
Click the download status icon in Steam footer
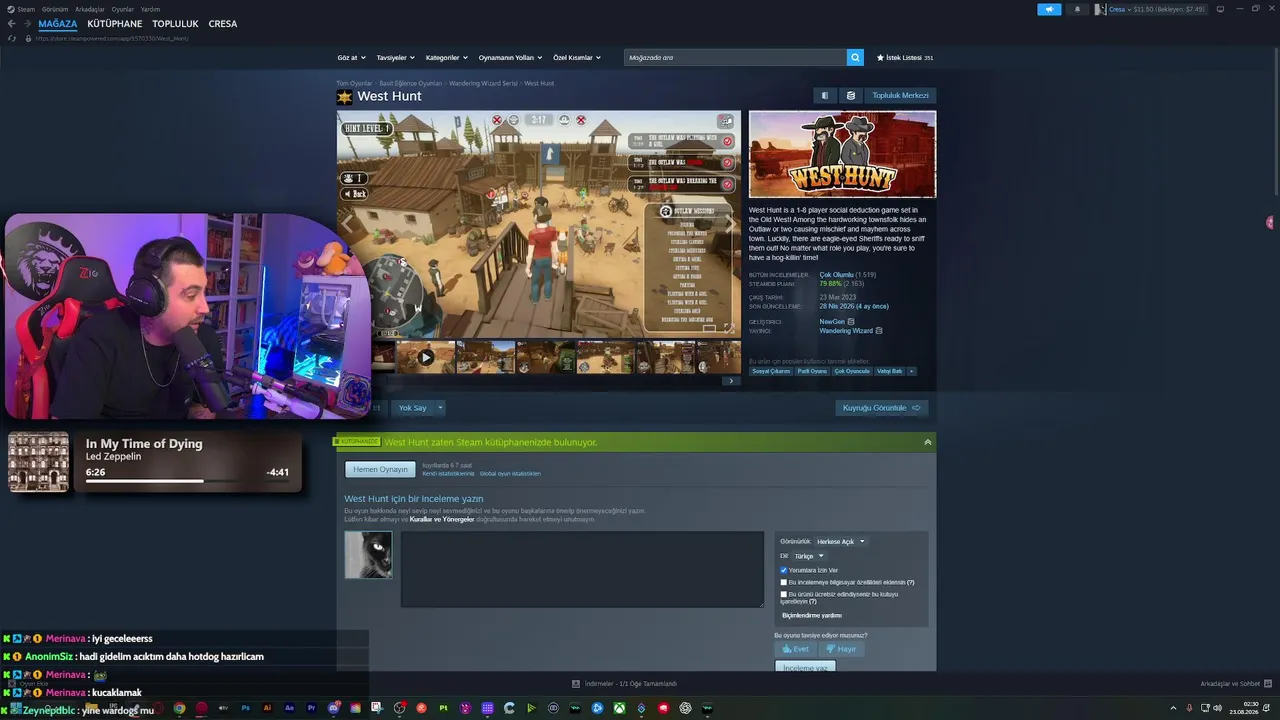tap(576, 684)
